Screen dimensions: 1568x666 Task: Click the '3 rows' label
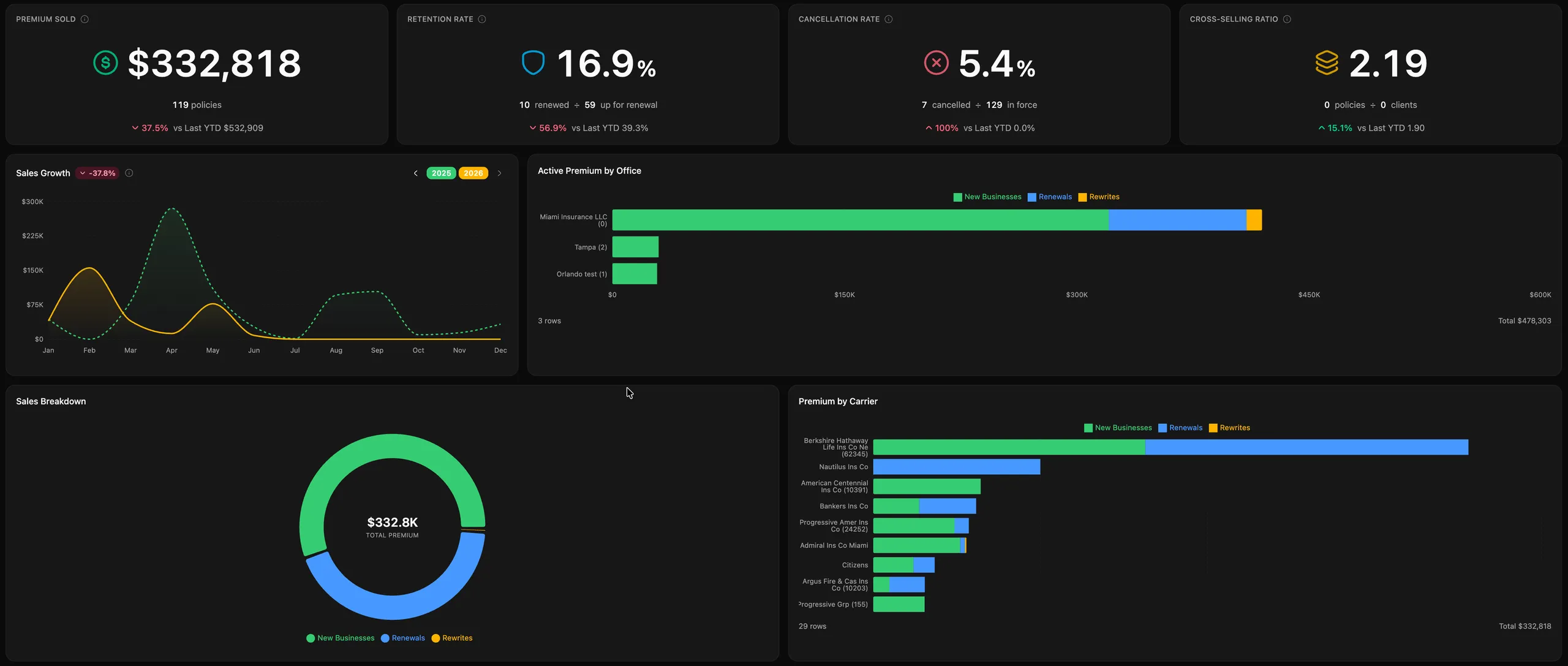point(549,320)
